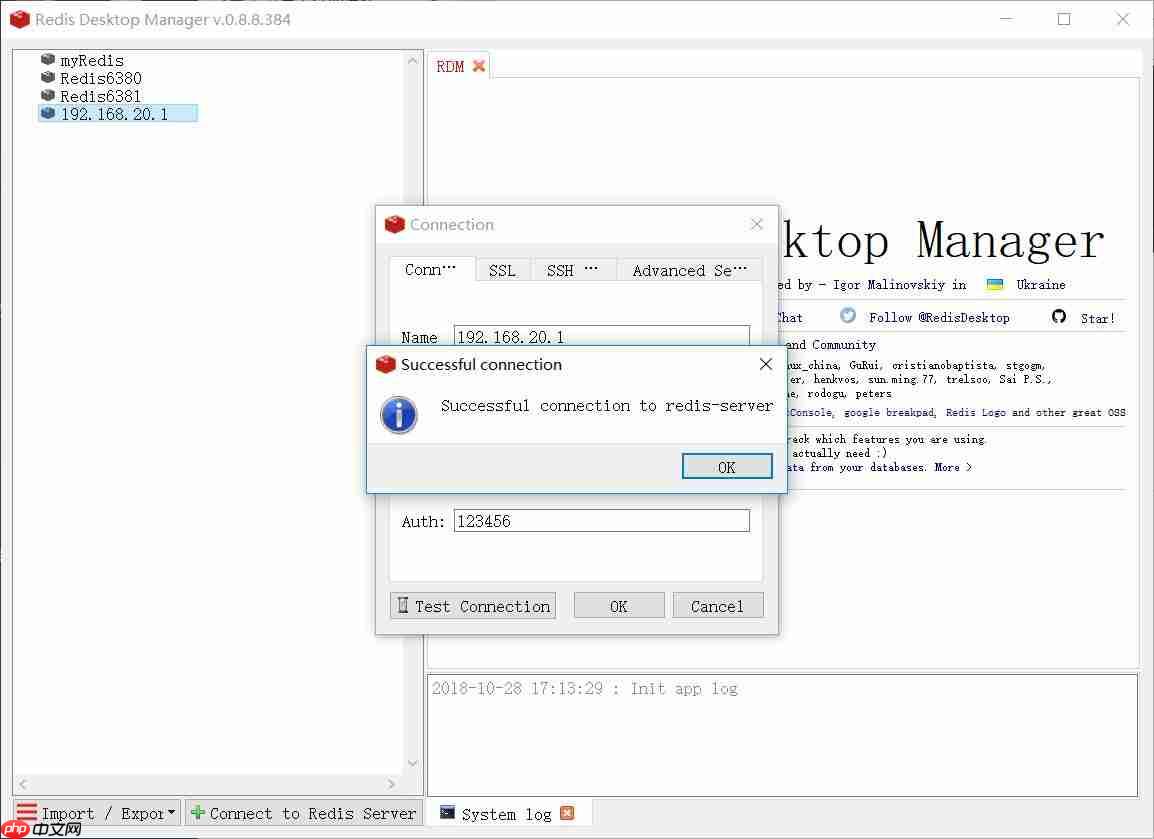
Task: Click OK in the Successful connection message
Action: pos(727,467)
